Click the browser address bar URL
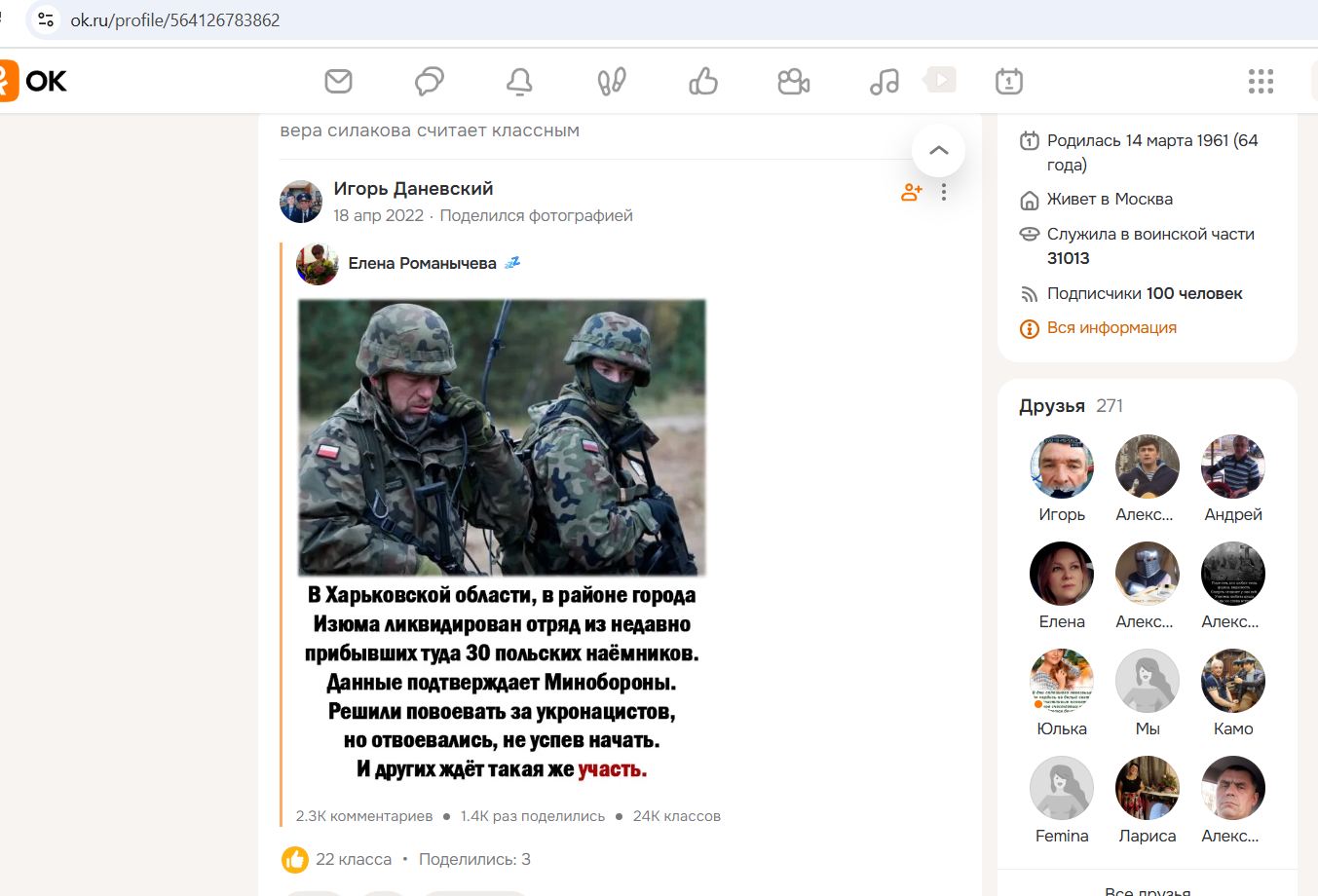Image resolution: width=1318 pixels, height=896 pixels. [x=175, y=19]
